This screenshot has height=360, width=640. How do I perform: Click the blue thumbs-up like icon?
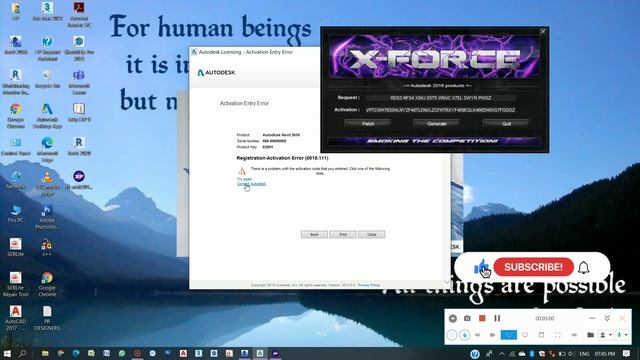coord(481,267)
